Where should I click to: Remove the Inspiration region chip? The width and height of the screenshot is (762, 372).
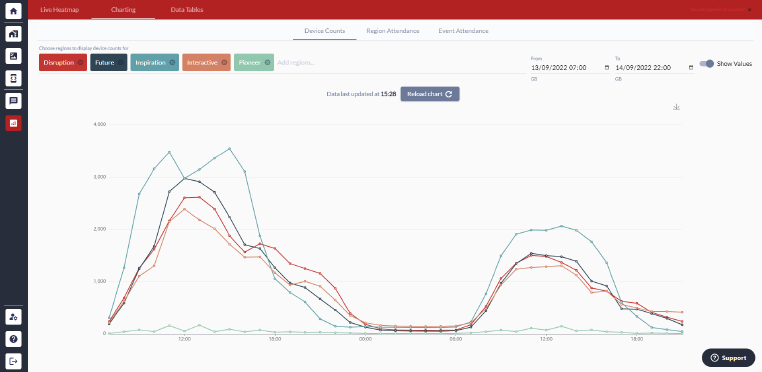tap(173, 62)
